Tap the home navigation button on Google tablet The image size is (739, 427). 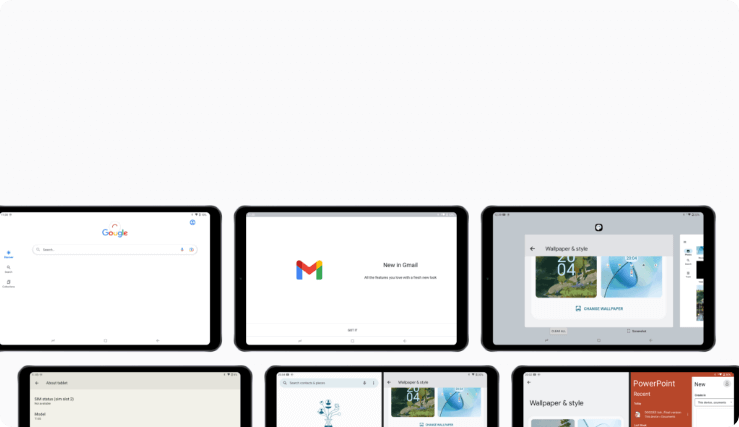(105, 341)
